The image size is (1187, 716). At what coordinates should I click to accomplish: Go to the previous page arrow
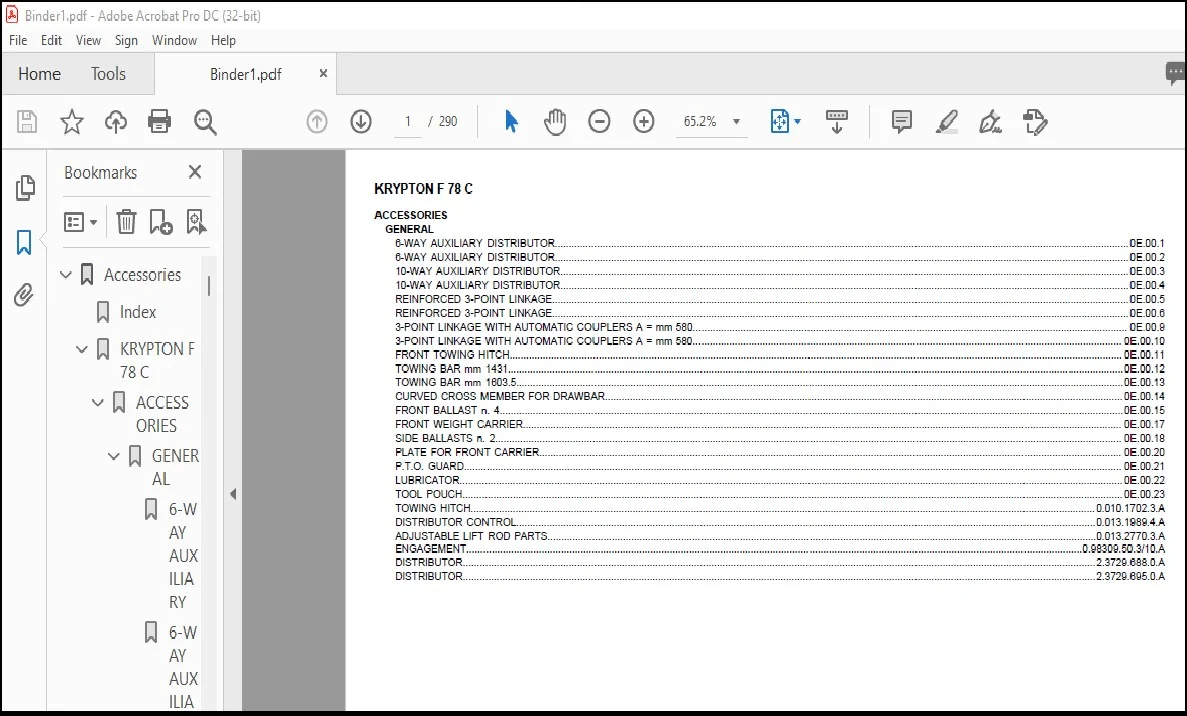coord(317,121)
